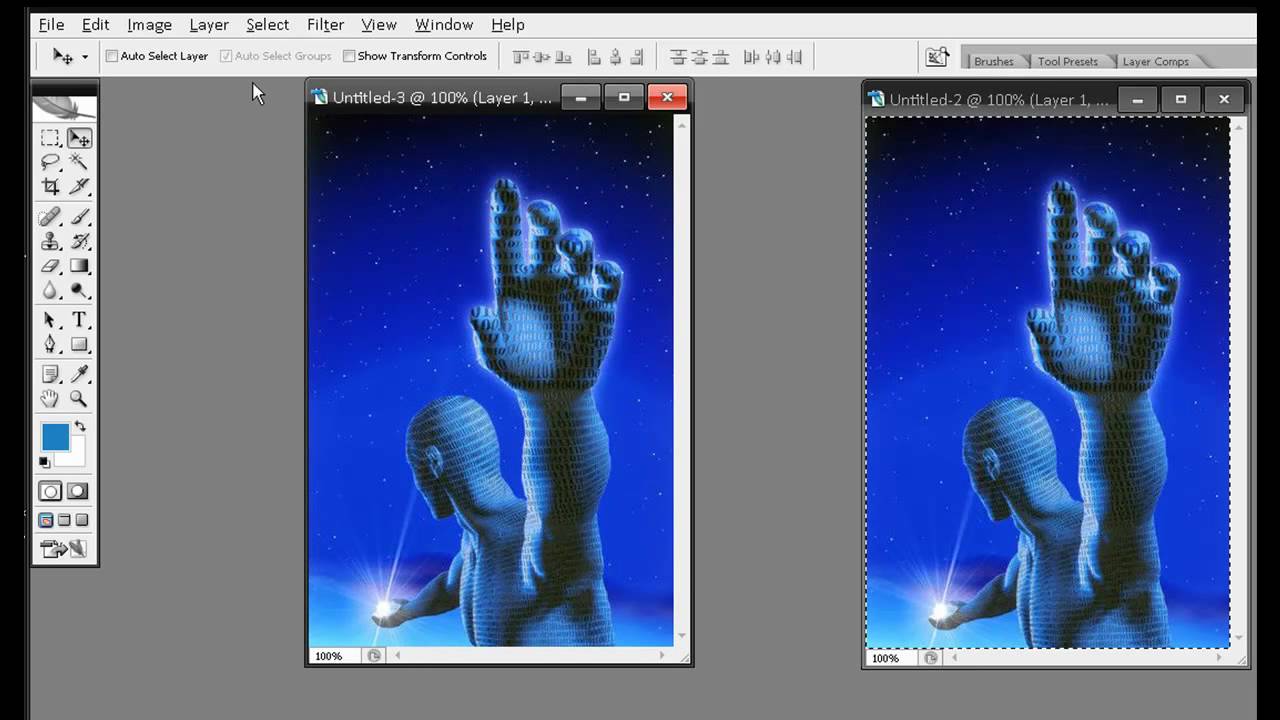1280x720 pixels.
Task: Open the File menu
Action: pyautogui.click(x=51, y=24)
